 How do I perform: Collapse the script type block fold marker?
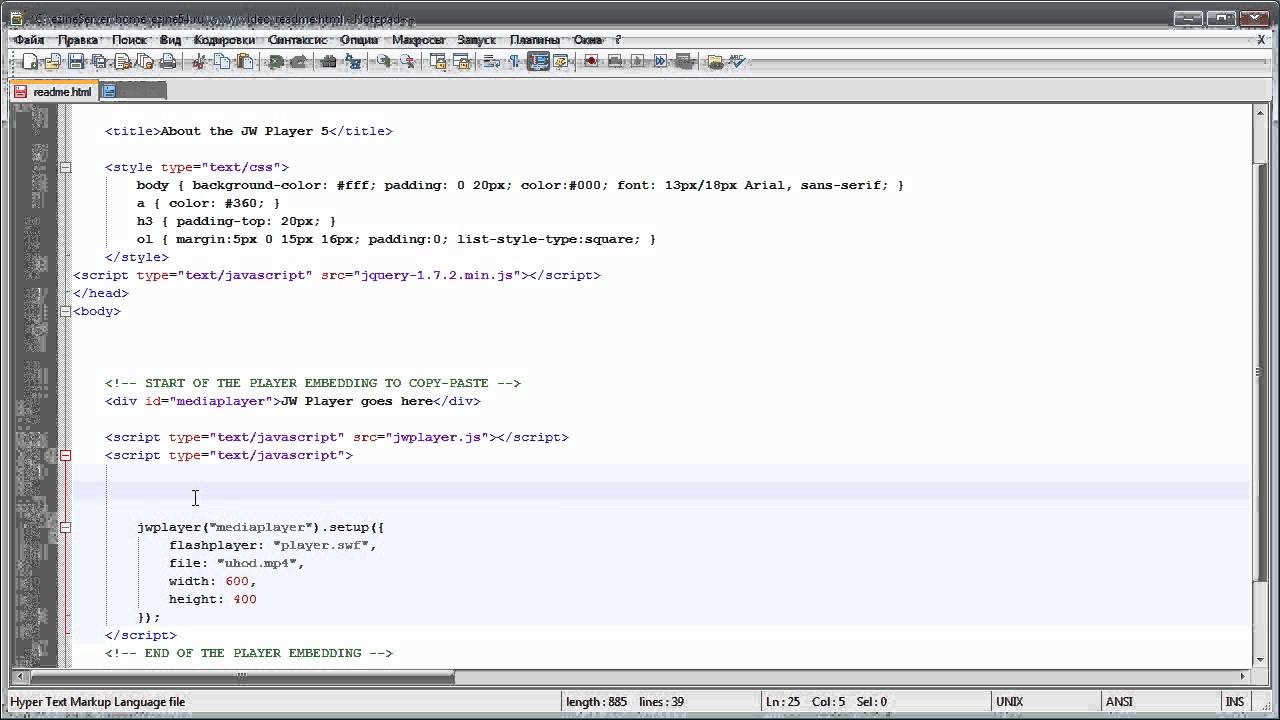65,455
